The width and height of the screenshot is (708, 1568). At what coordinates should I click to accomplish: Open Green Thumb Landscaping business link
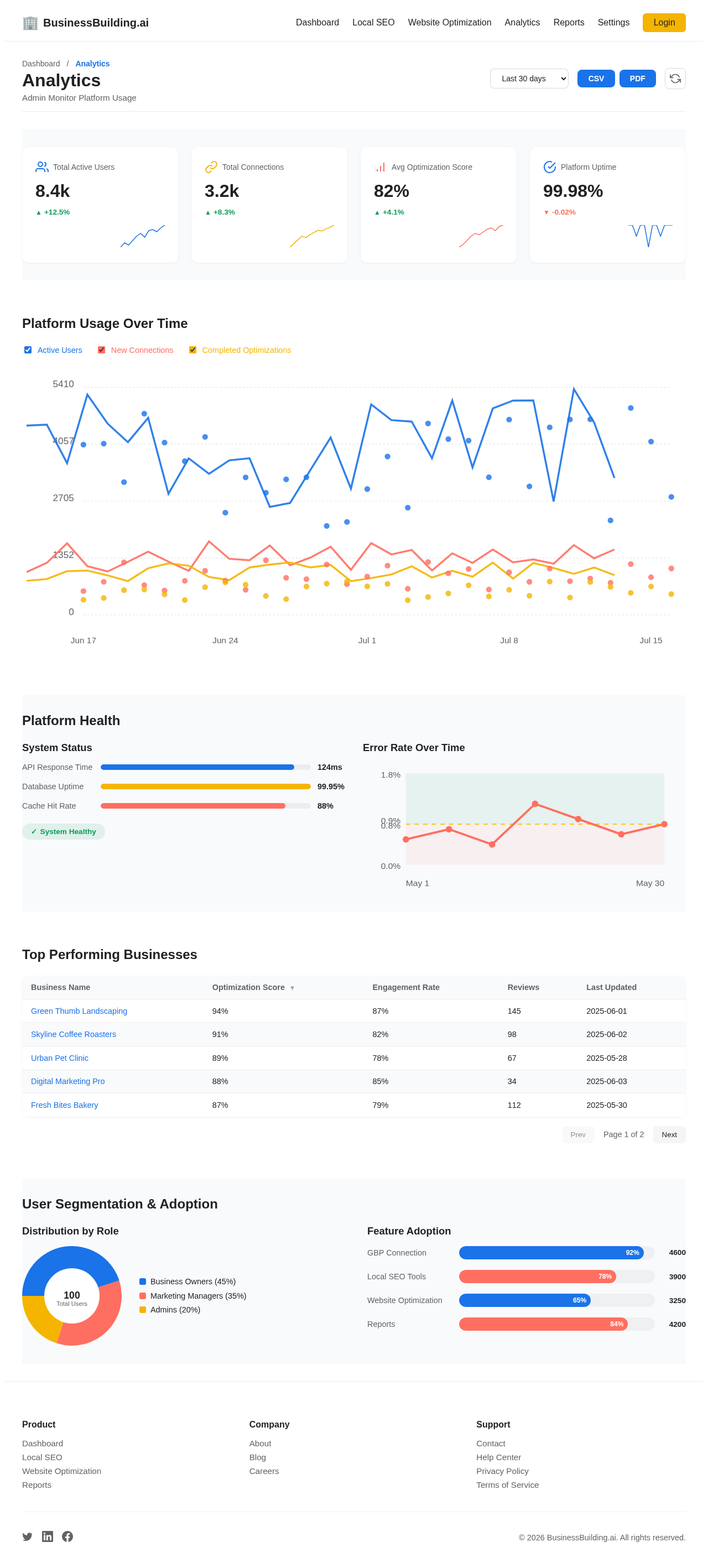pos(79,1010)
